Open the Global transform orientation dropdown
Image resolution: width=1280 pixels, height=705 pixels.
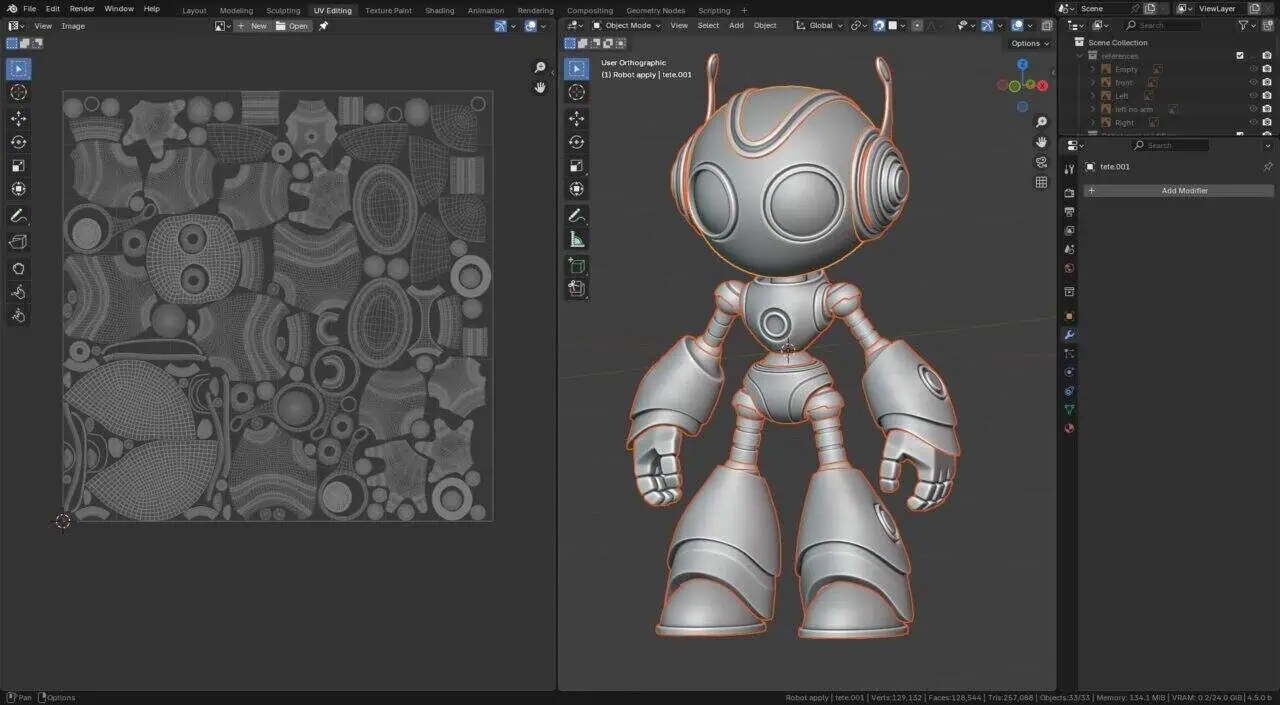[820, 25]
